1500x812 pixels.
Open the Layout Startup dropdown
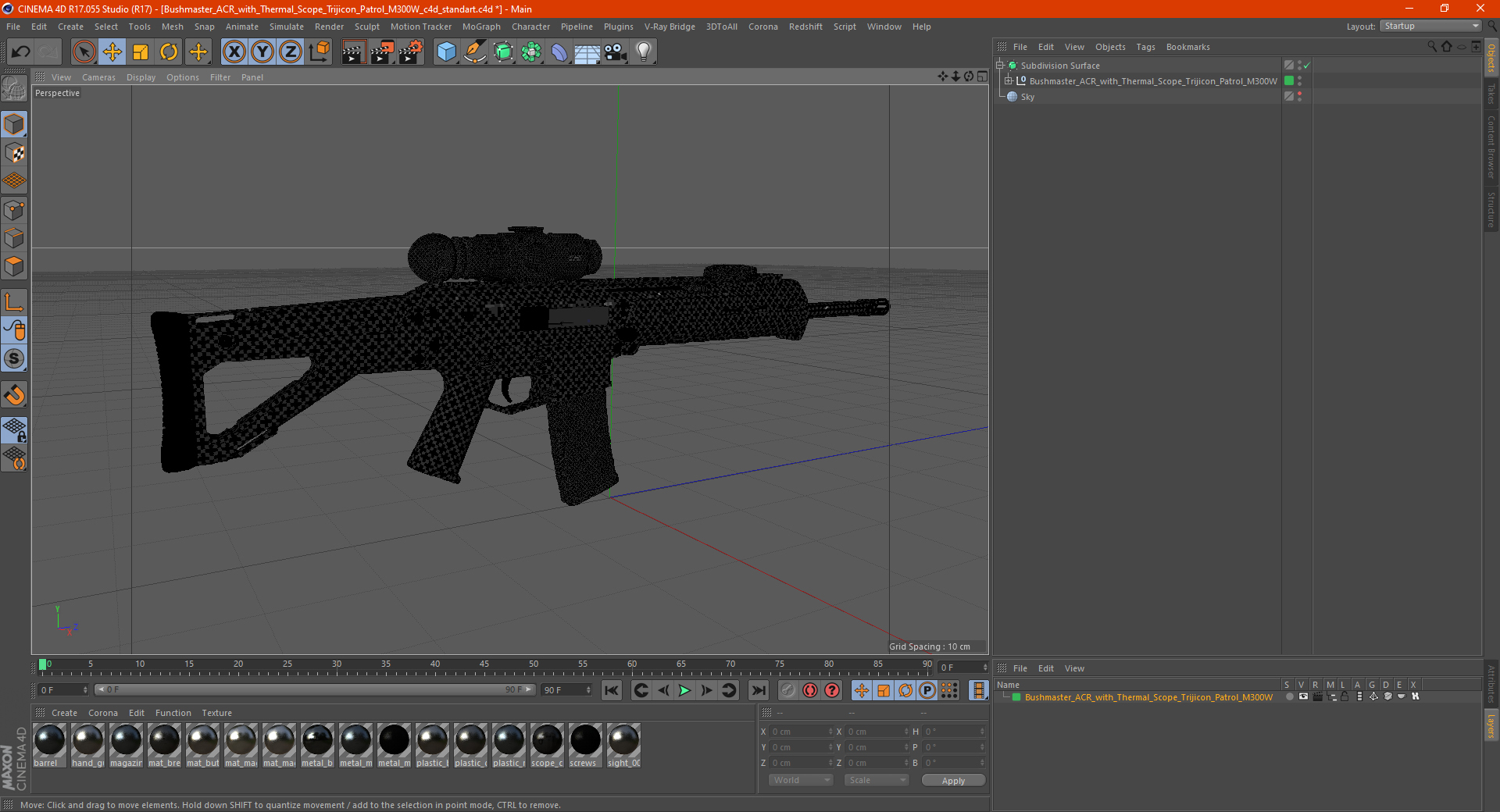tap(1430, 26)
